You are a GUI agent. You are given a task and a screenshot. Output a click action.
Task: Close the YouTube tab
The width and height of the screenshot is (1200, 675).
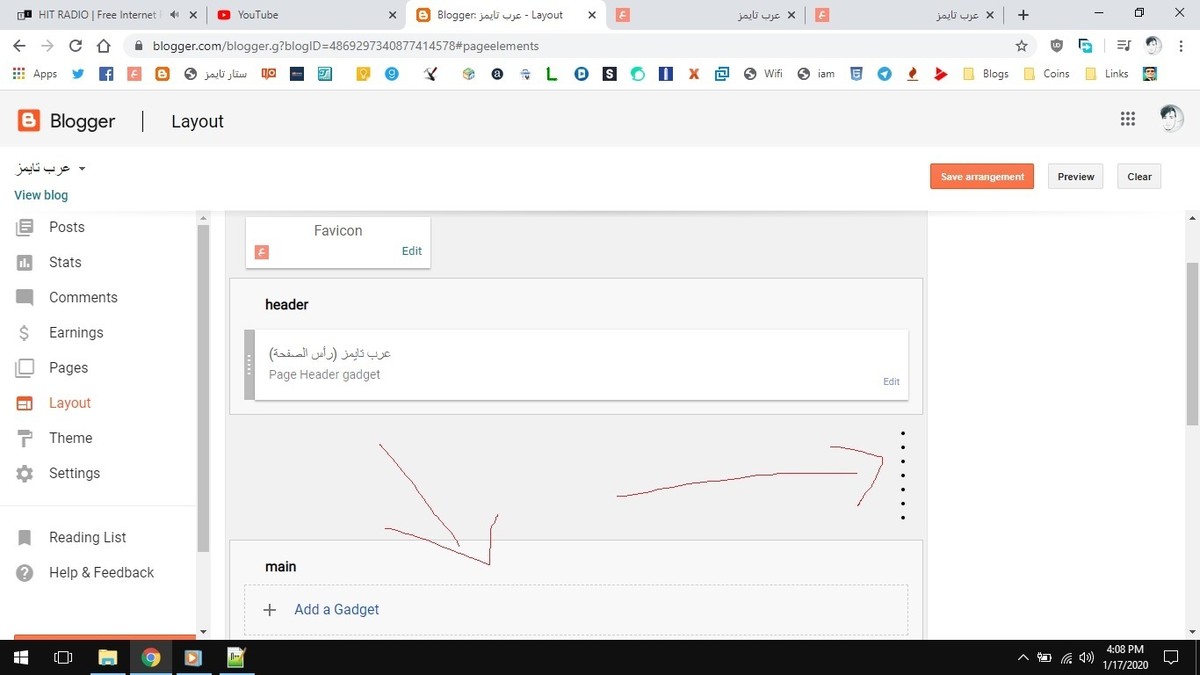tap(391, 15)
